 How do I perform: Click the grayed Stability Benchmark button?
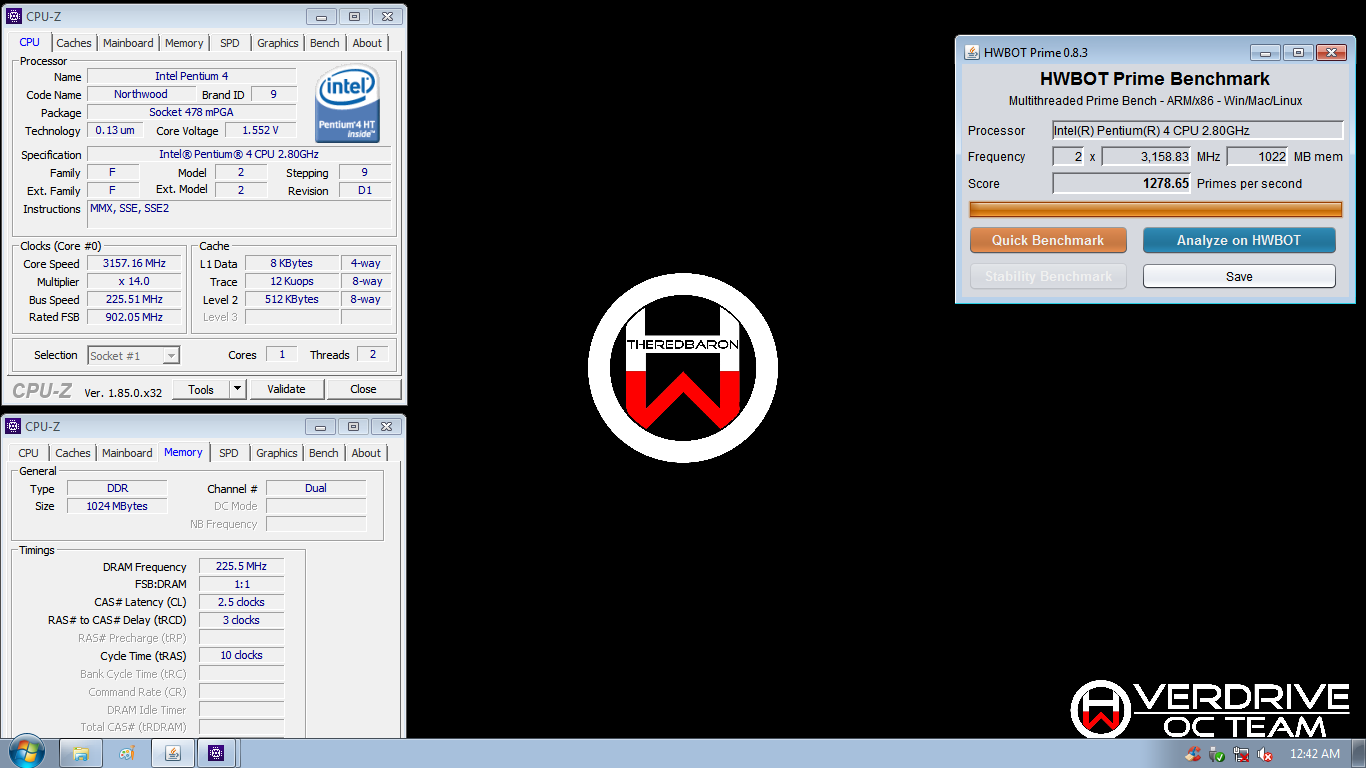coord(1048,276)
